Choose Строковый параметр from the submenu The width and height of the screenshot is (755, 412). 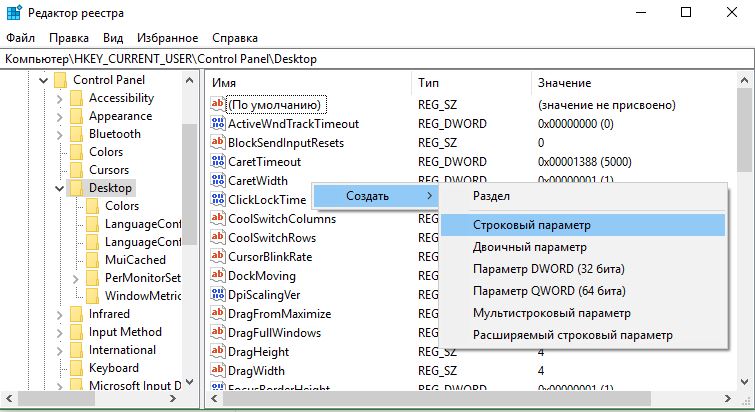click(x=583, y=225)
